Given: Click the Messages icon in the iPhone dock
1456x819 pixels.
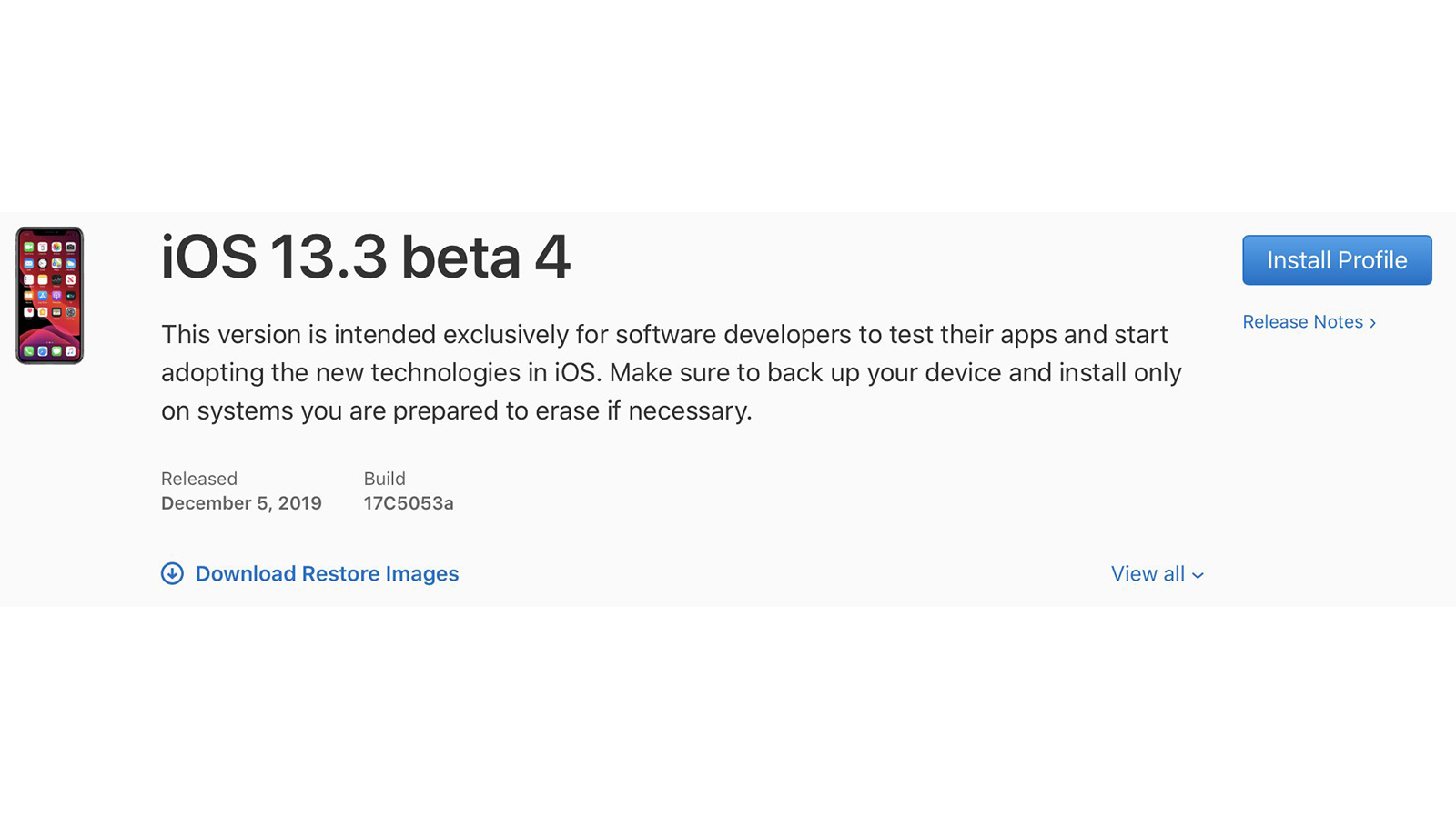Looking at the screenshot, I should coord(56,351).
